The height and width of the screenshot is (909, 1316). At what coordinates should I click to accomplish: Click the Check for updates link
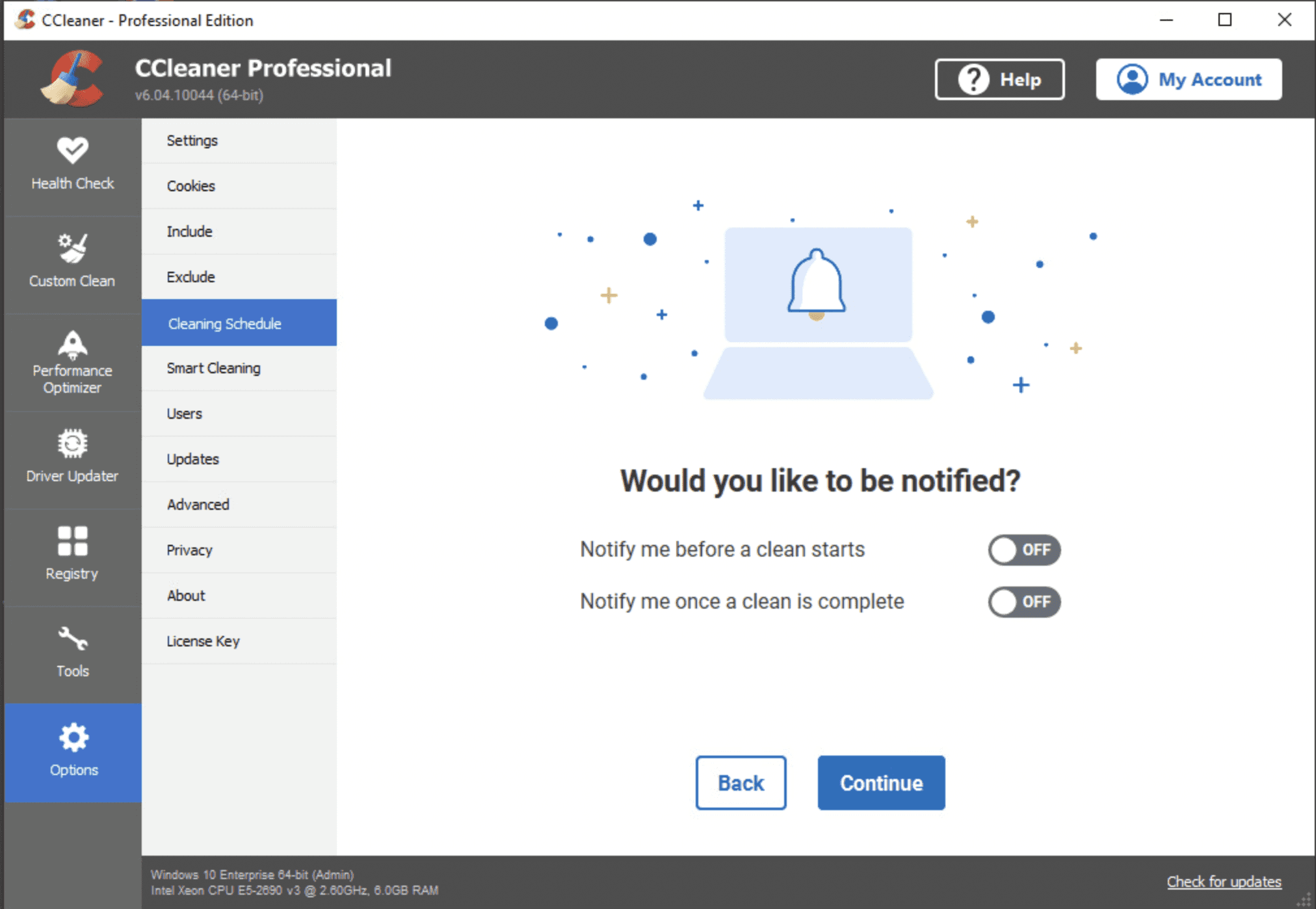(1224, 882)
